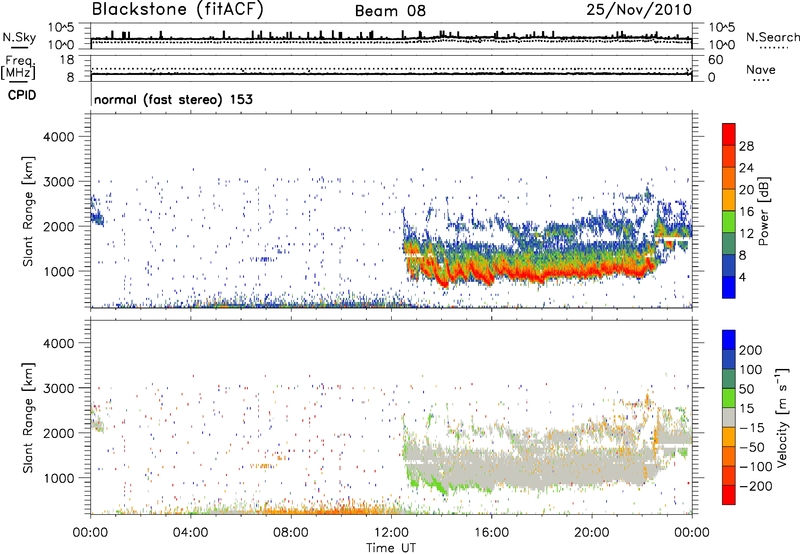
Task: Click the noise trace in the N.Sky panel
Action: pyautogui.click(x=391, y=39)
